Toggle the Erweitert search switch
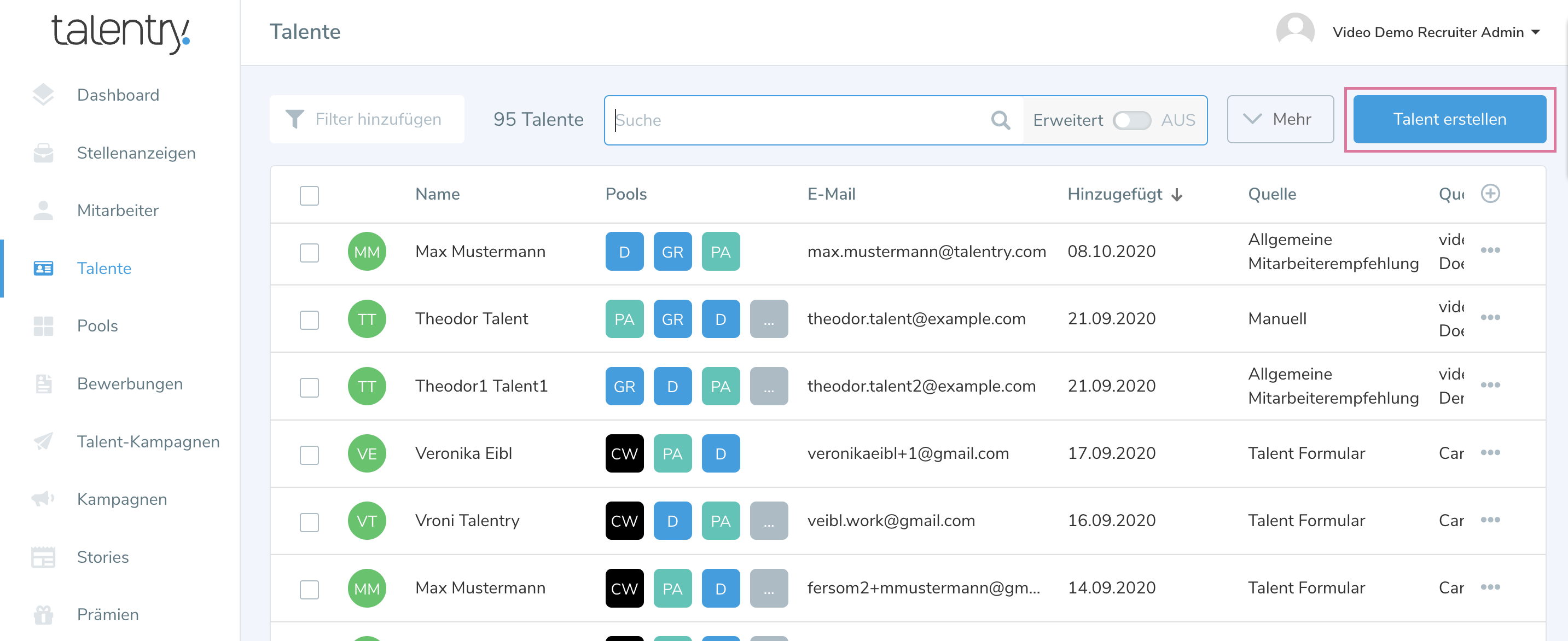The height and width of the screenshot is (641, 1568). [1131, 120]
